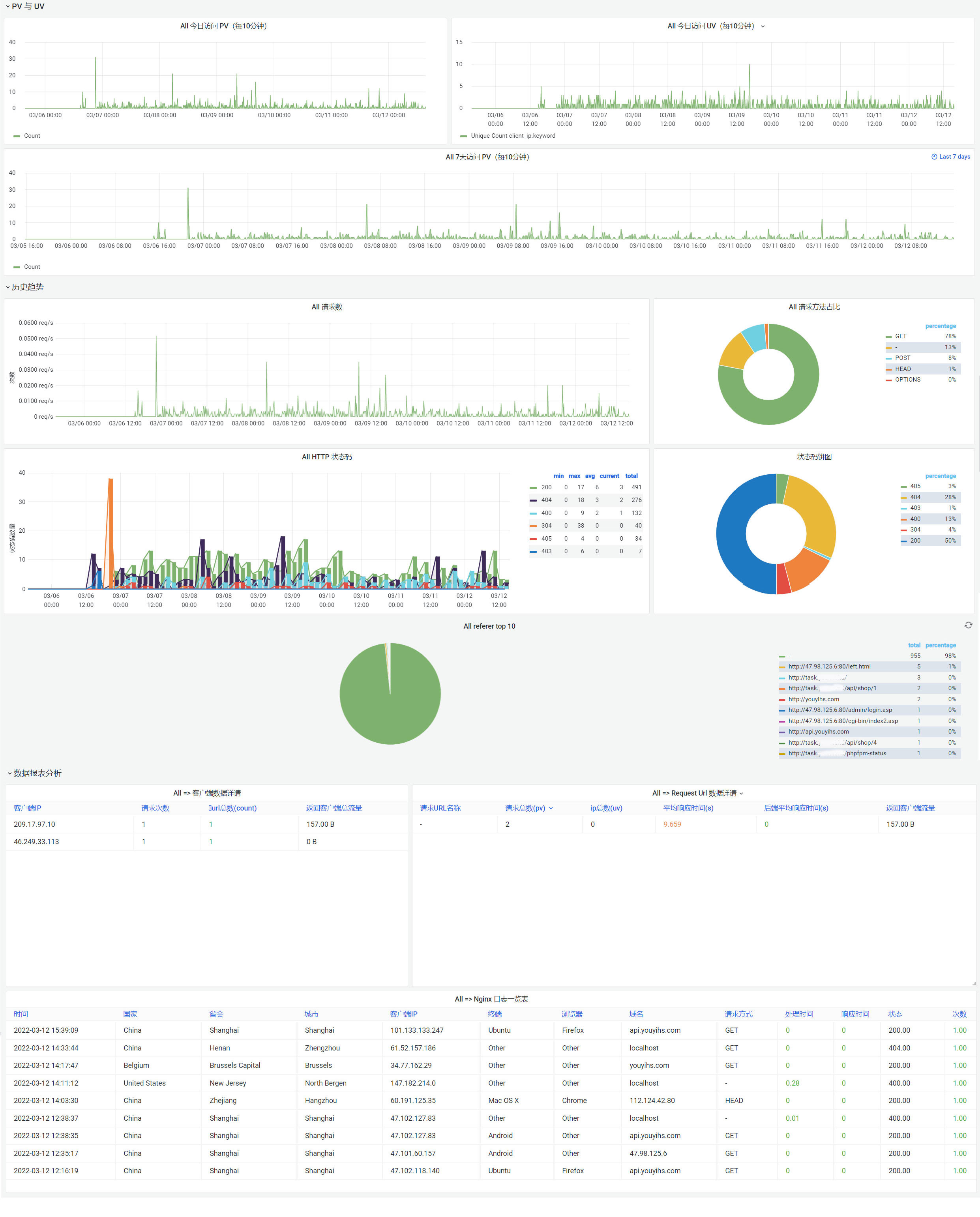
Task: Sort by 后端平均响应时间(s) column header
Action: tap(796, 808)
